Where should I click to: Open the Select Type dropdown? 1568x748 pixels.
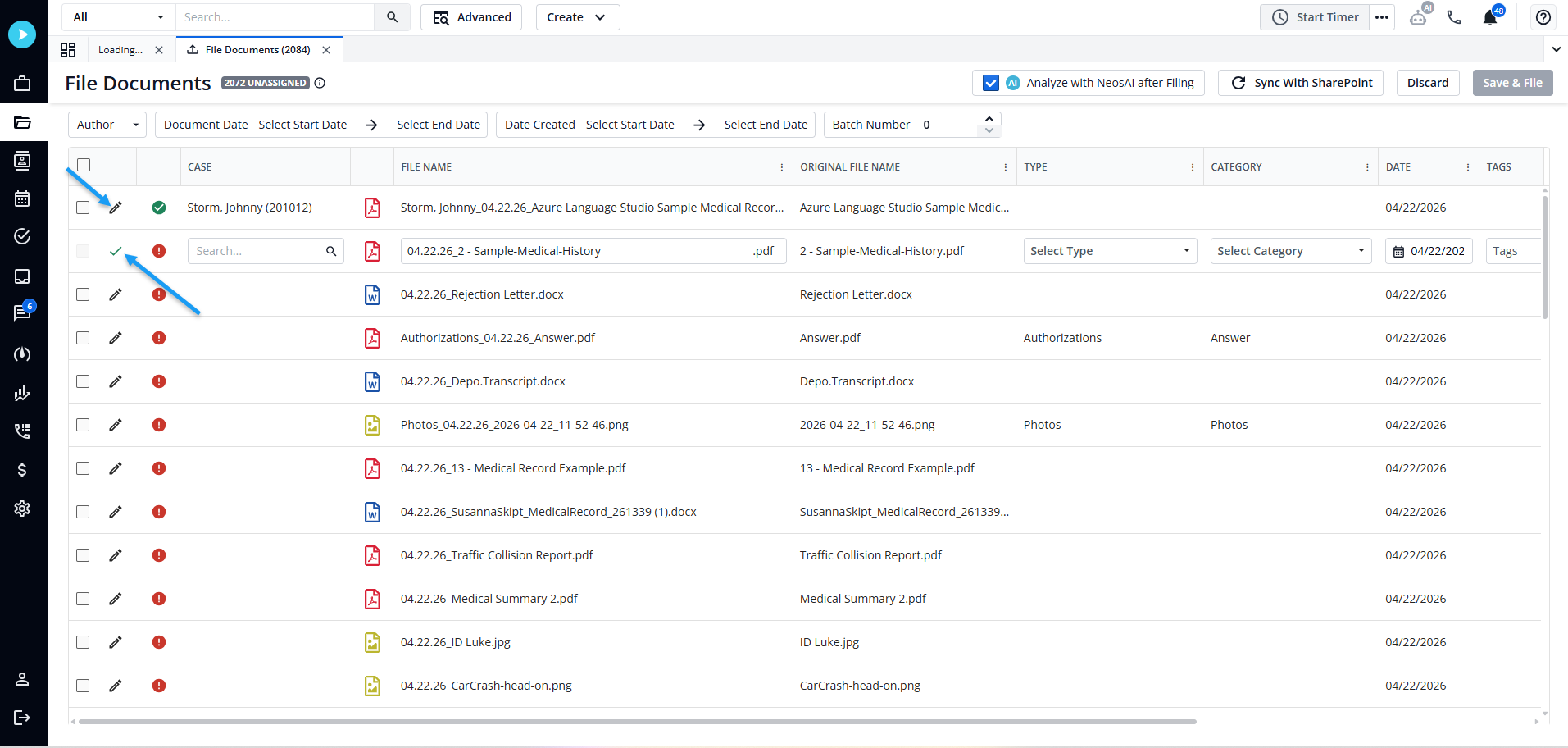(x=1111, y=251)
